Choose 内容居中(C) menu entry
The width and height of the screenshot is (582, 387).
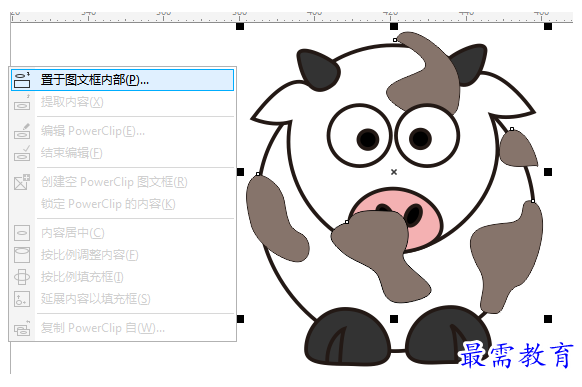click(122, 233)
